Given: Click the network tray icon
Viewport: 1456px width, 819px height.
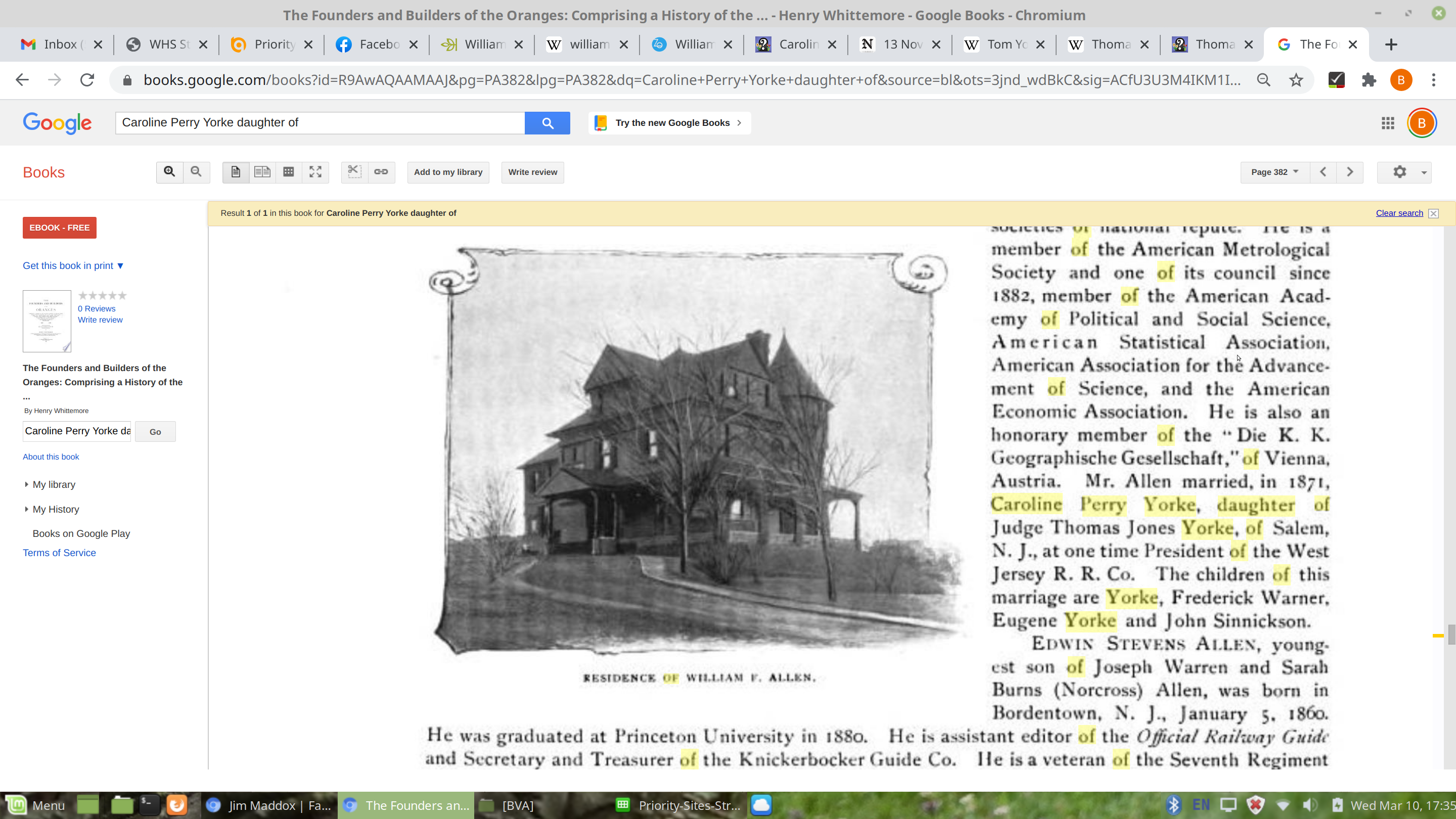Looking at the screenshot, I should [x=1283, y=805].
